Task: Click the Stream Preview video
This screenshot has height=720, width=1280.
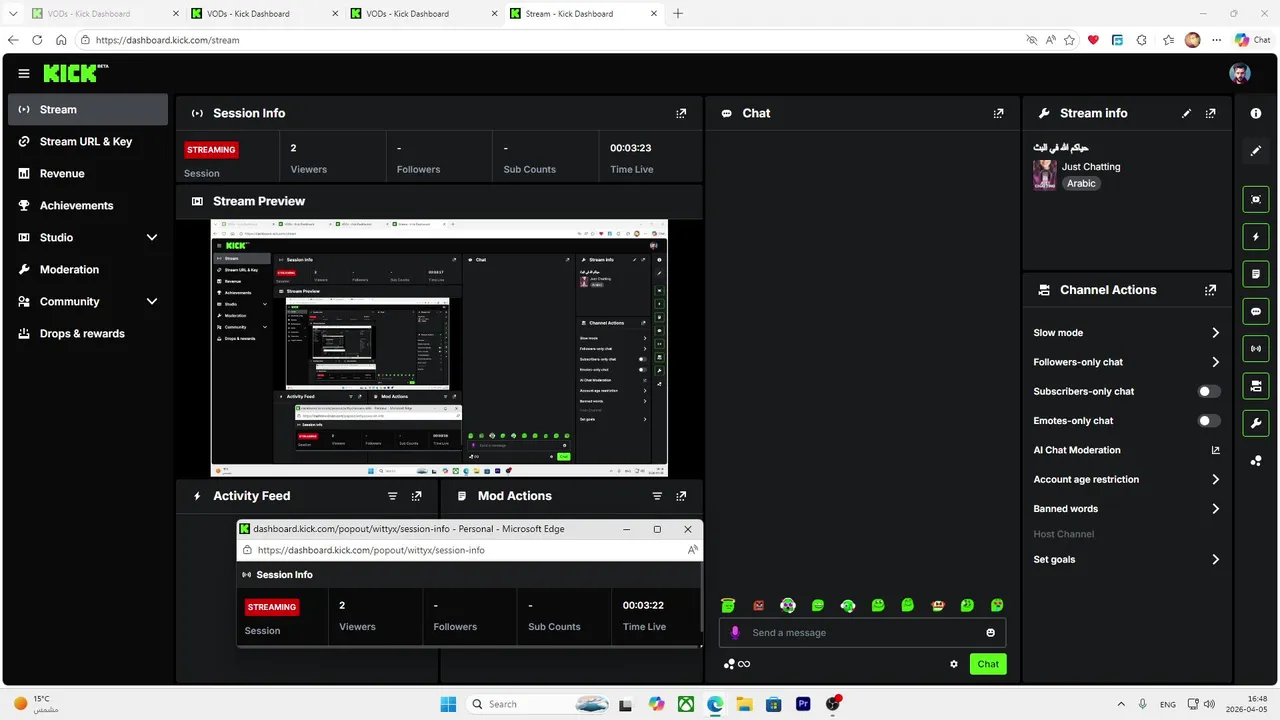Action: click(x=439, y=348)
